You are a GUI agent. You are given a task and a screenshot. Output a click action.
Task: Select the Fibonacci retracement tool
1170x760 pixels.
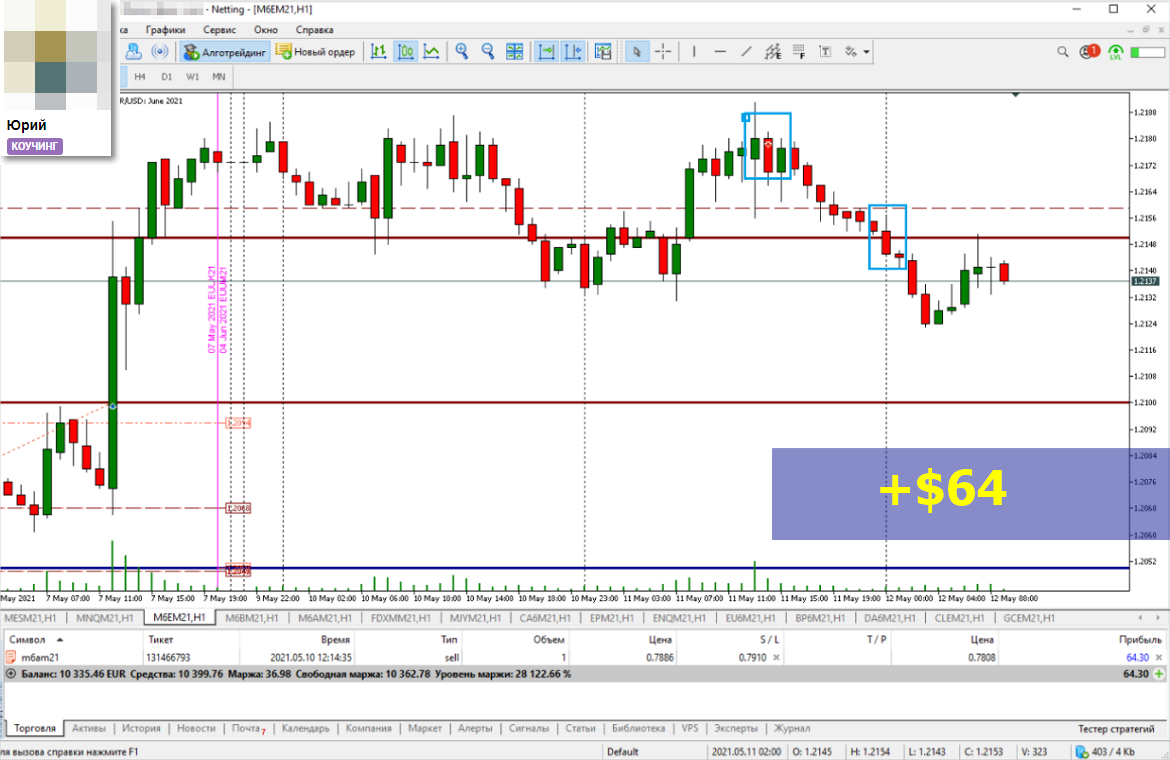coord(798,51)
